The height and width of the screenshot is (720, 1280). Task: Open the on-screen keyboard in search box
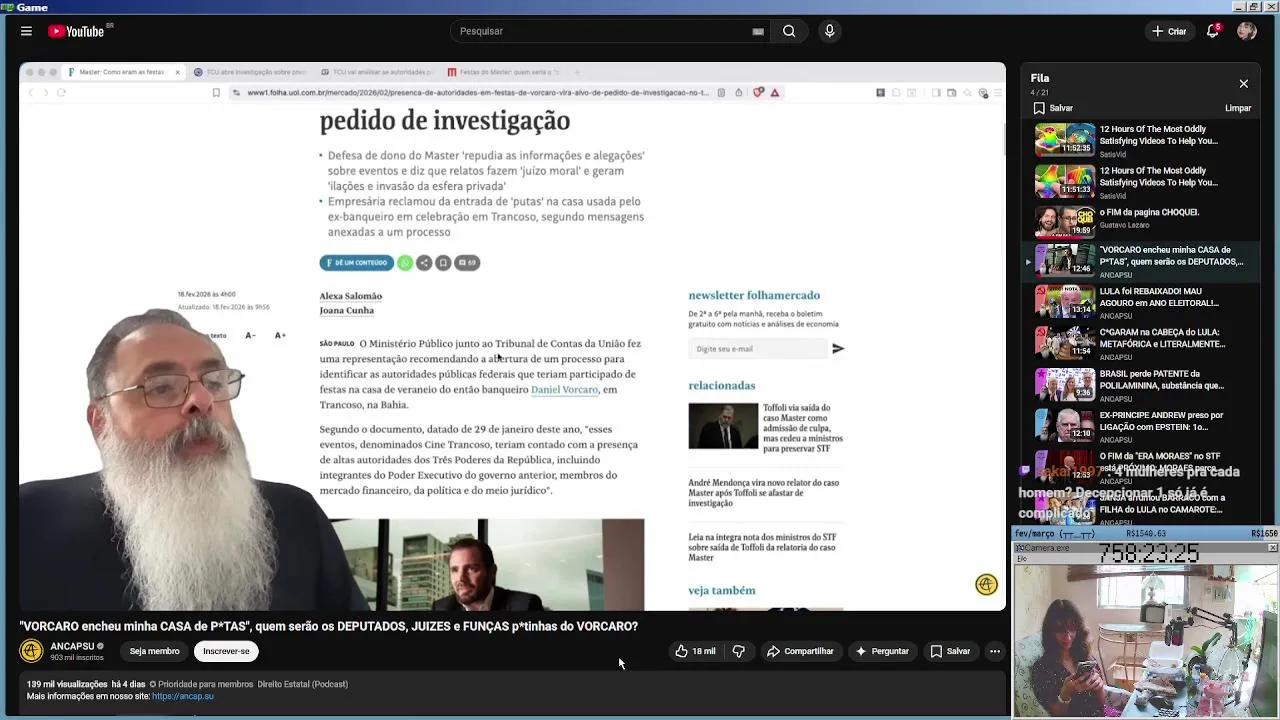(758, 31)
